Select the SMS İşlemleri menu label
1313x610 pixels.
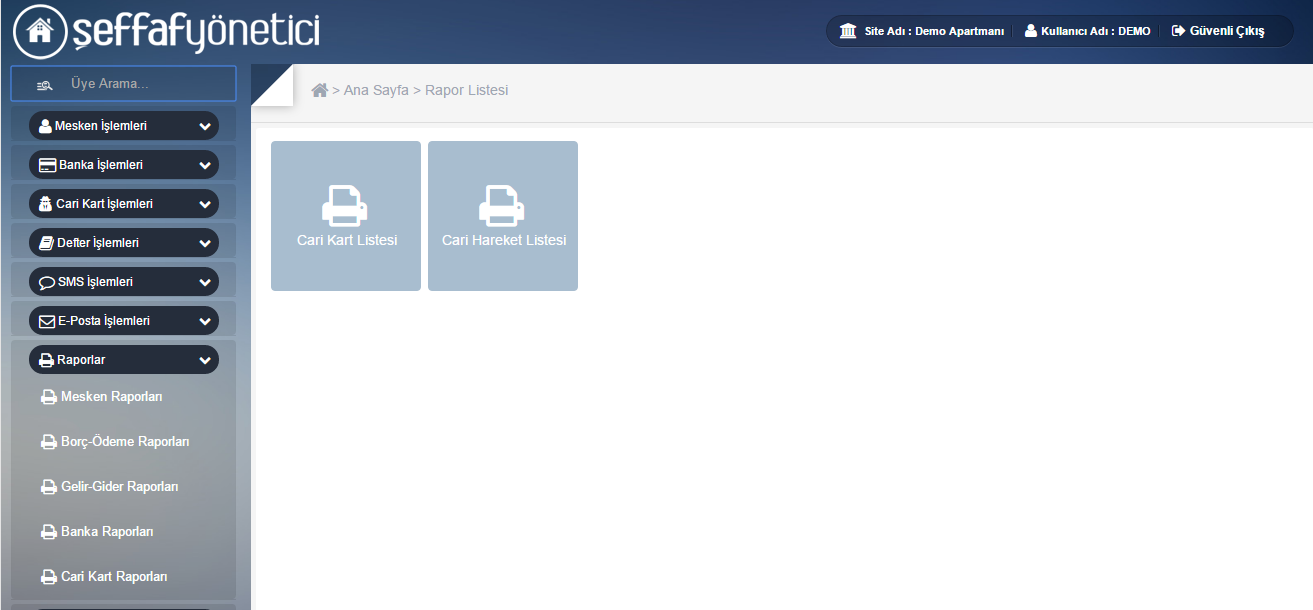point(96,282)
